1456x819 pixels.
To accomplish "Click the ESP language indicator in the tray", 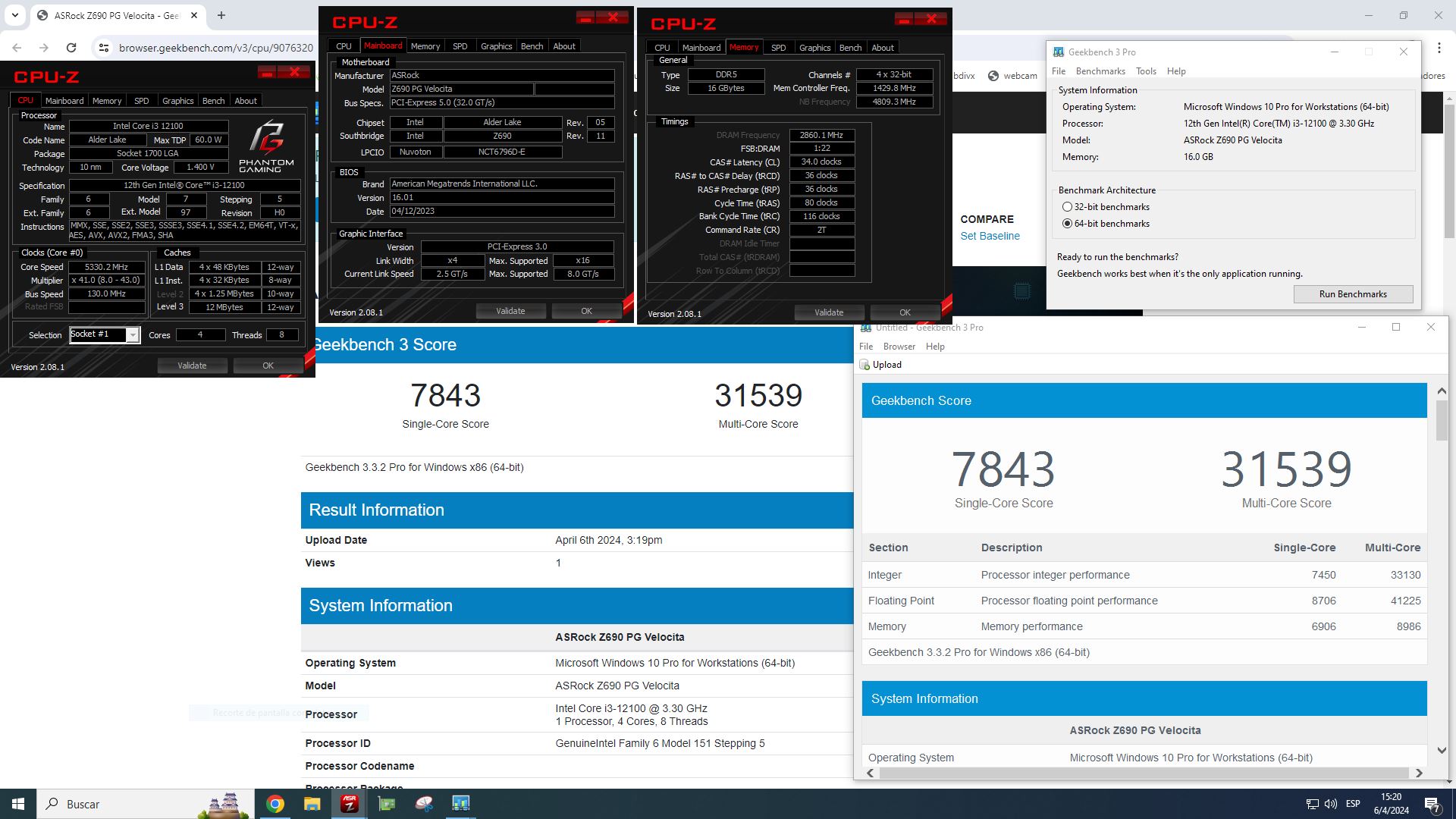I will pyautogui.click(x=1353, y=804).
